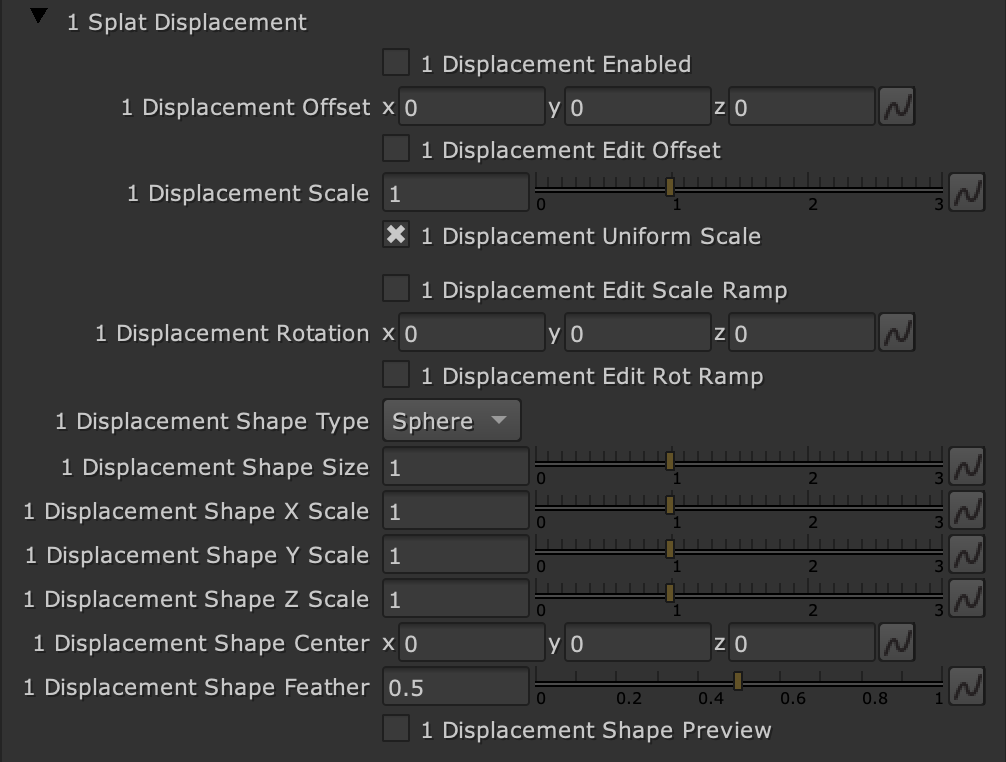
Task: Click the 1 Displacement Shape Type label
Action: click(212, 421)
